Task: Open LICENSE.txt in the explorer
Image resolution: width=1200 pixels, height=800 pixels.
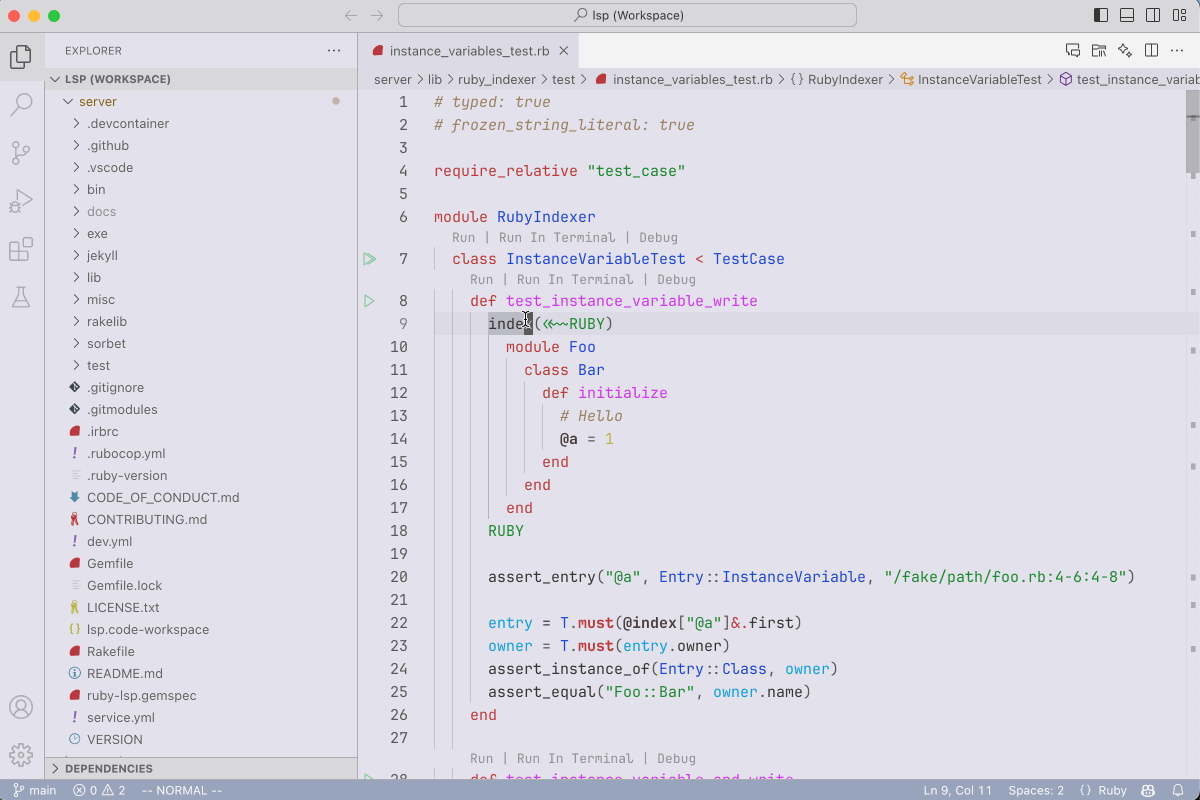Action: 201,608
